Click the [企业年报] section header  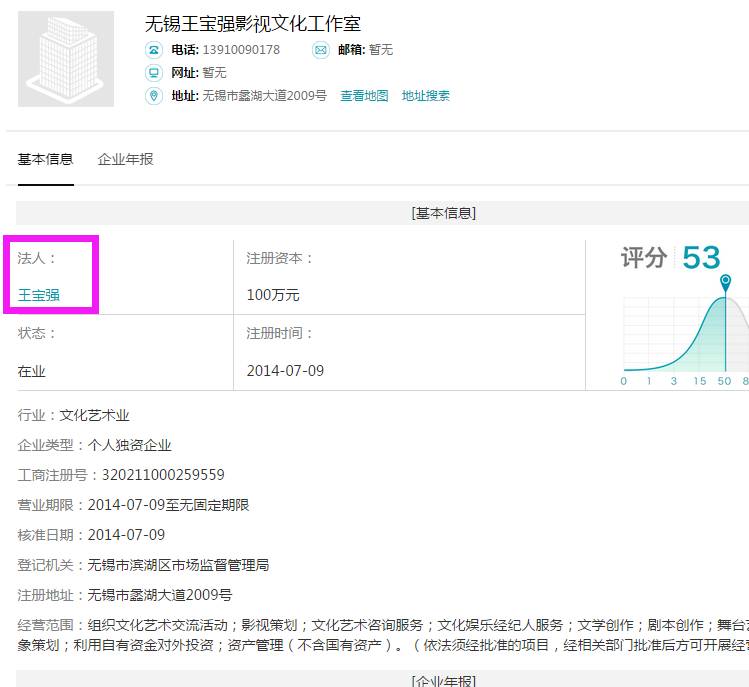[x=443, y=680]
